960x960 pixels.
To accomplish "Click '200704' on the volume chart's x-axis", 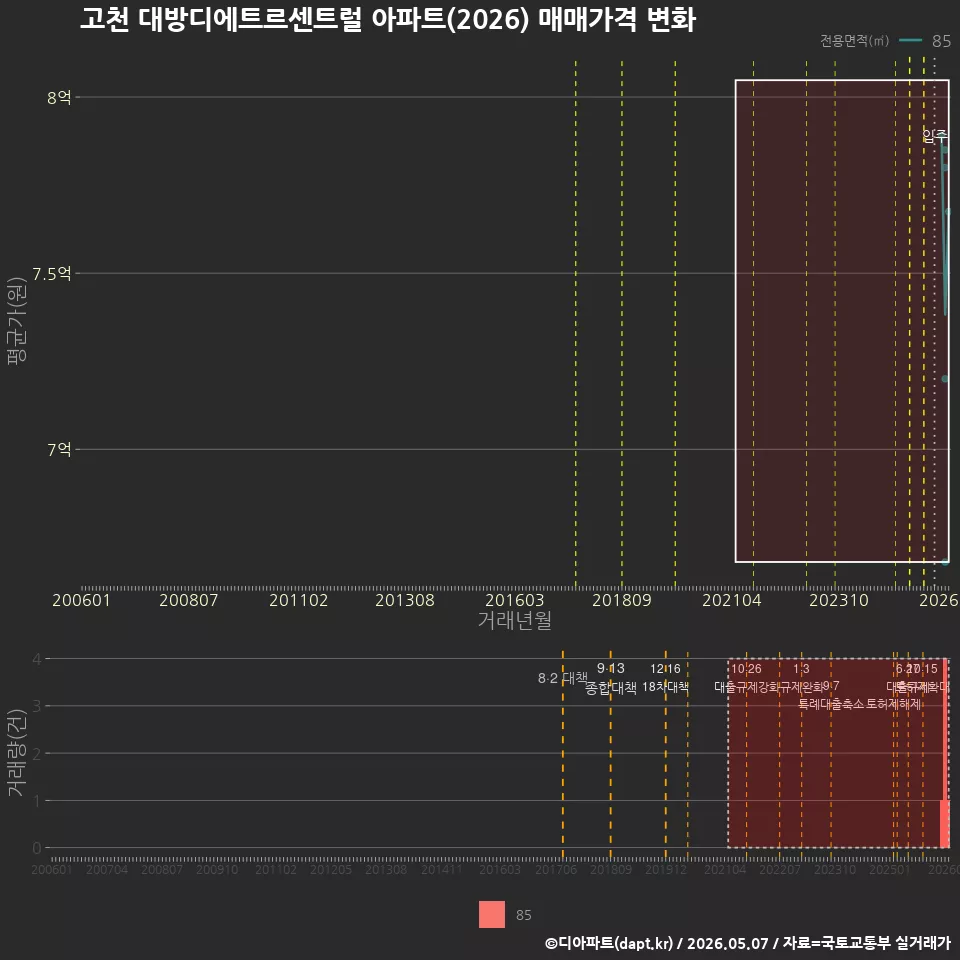I will point(107,869).
